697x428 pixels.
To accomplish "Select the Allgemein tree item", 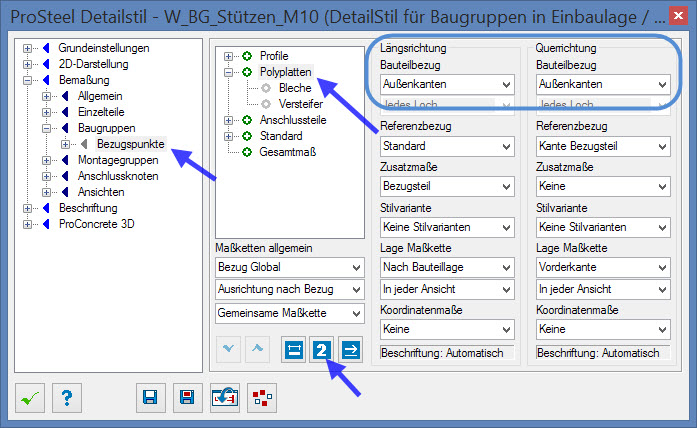I will coord(100,96).
